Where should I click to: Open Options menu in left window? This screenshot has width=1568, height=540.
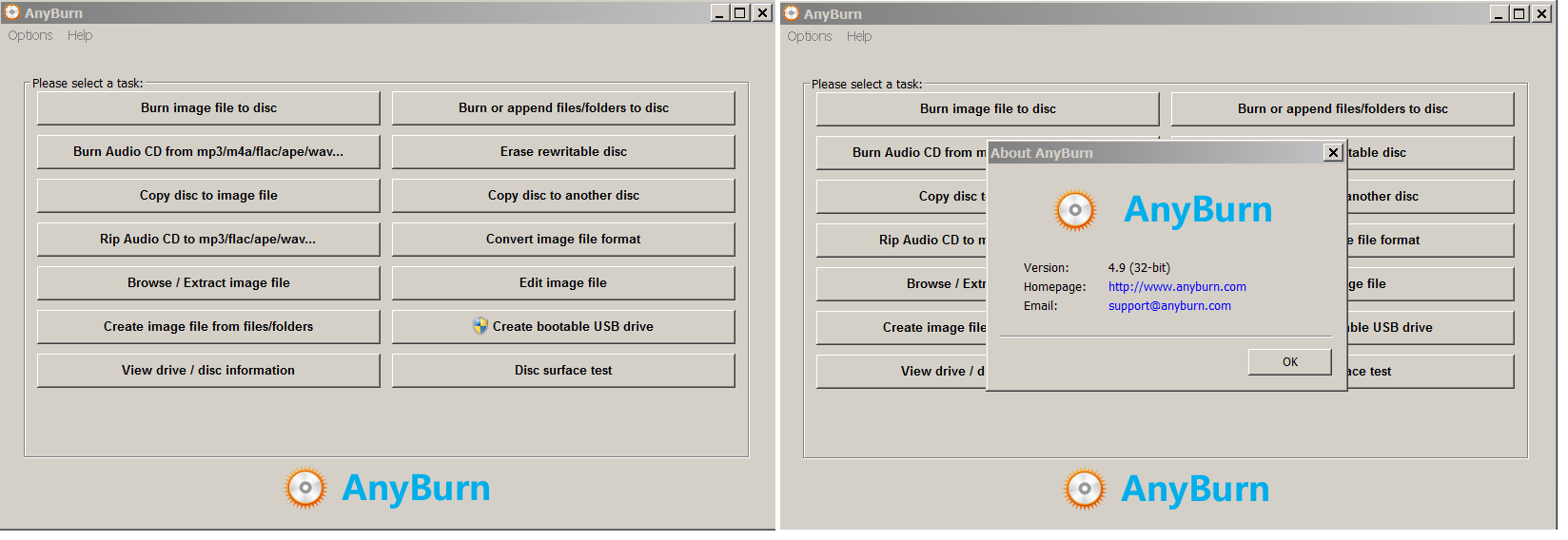[x=30, y=35]
